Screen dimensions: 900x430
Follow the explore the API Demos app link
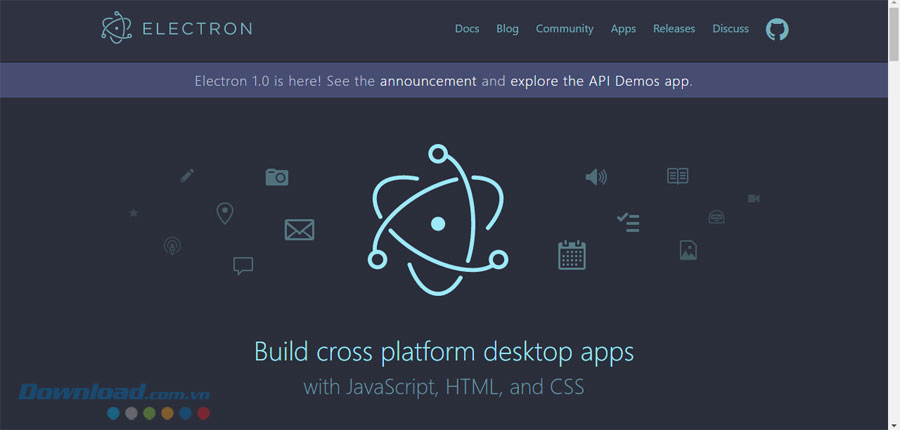600,81
